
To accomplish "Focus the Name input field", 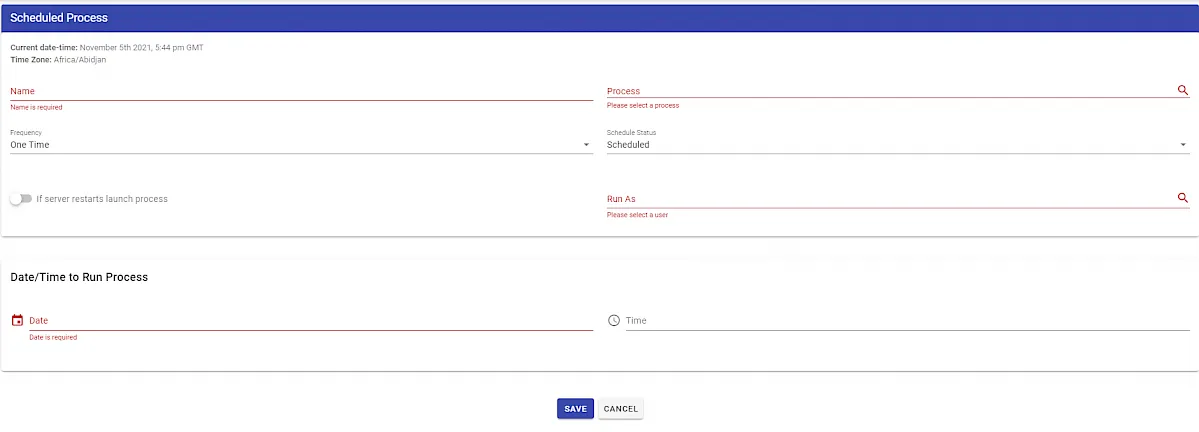I will (x=301, y=91).
